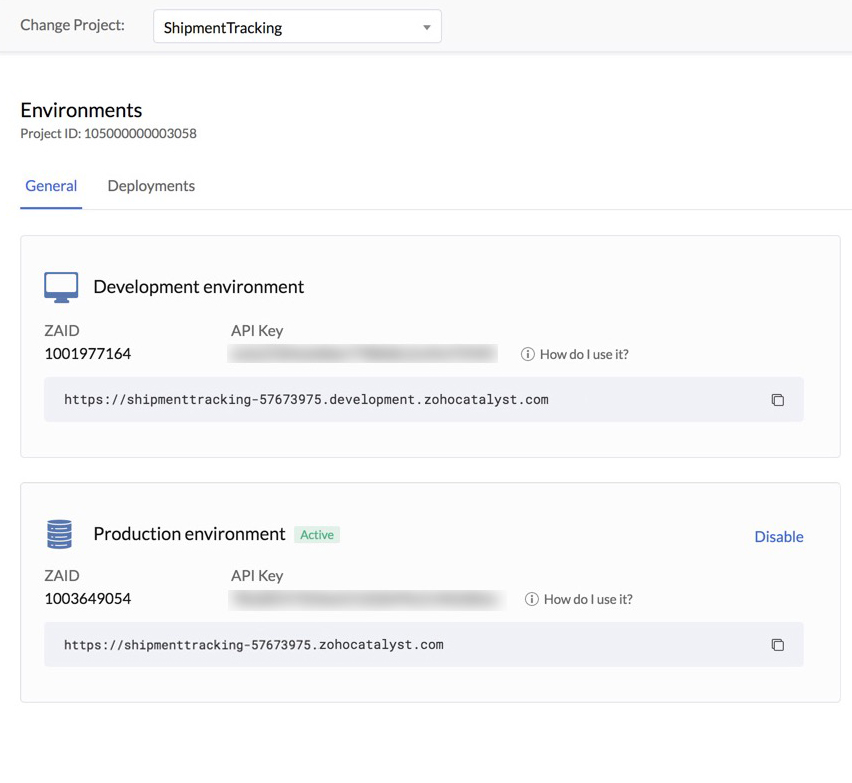Click the copy icon in the development URL bar
Viewport: 852px width, 783px height.
coord(778,399)
